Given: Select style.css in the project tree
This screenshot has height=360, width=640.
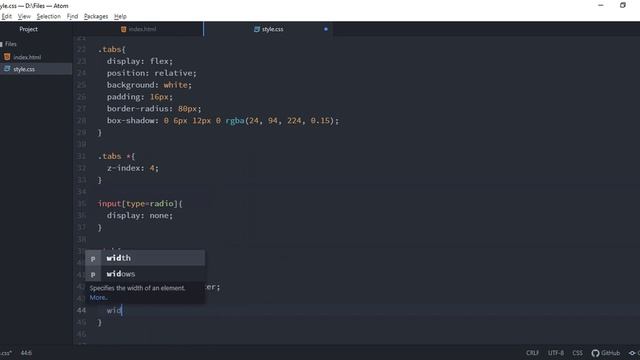Looking at the screenshot, I should [24, 69].
